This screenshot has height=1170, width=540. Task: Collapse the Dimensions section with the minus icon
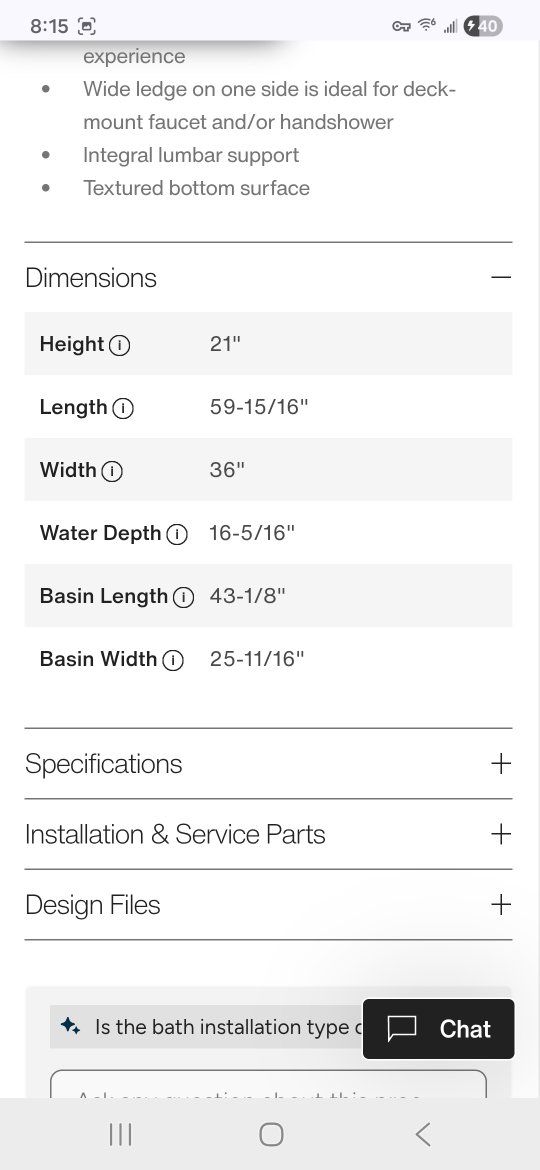tap(501, 278)
